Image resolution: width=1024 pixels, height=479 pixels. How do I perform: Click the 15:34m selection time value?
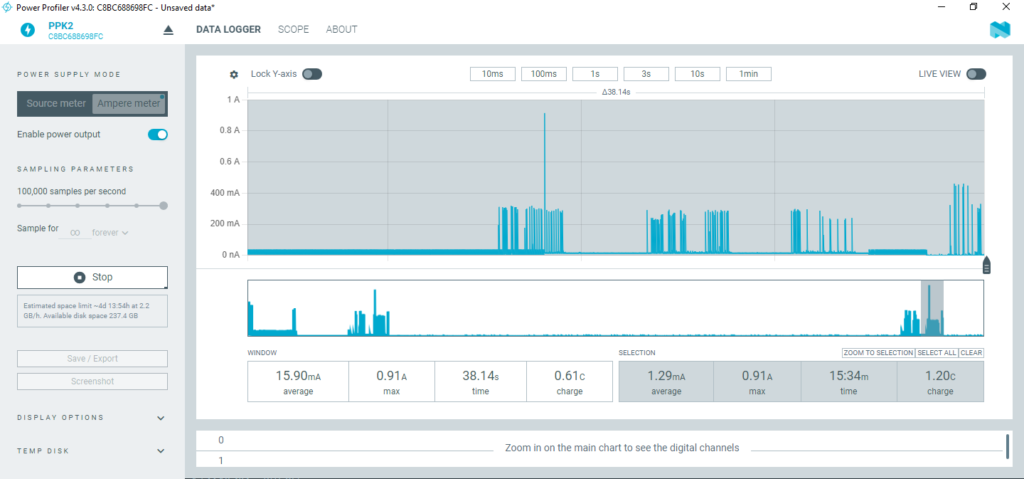click(848, 376)
